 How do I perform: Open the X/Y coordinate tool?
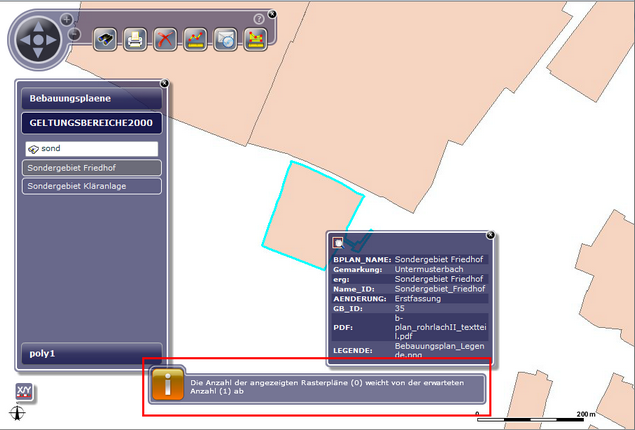[x=24, y=392]
